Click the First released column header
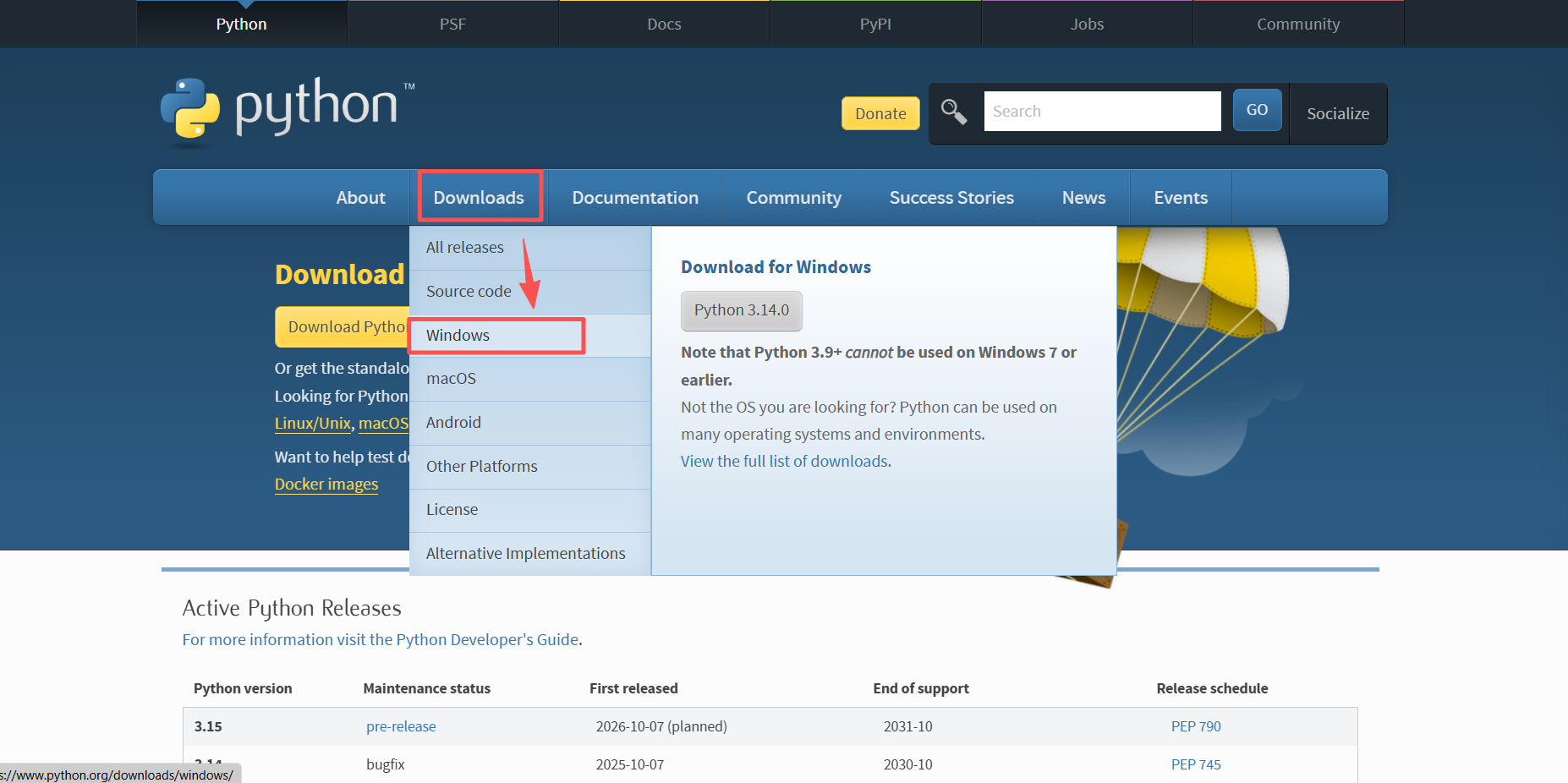This screenshot has width=1568, height=783. pyautogui.click(x=633, y=688)
